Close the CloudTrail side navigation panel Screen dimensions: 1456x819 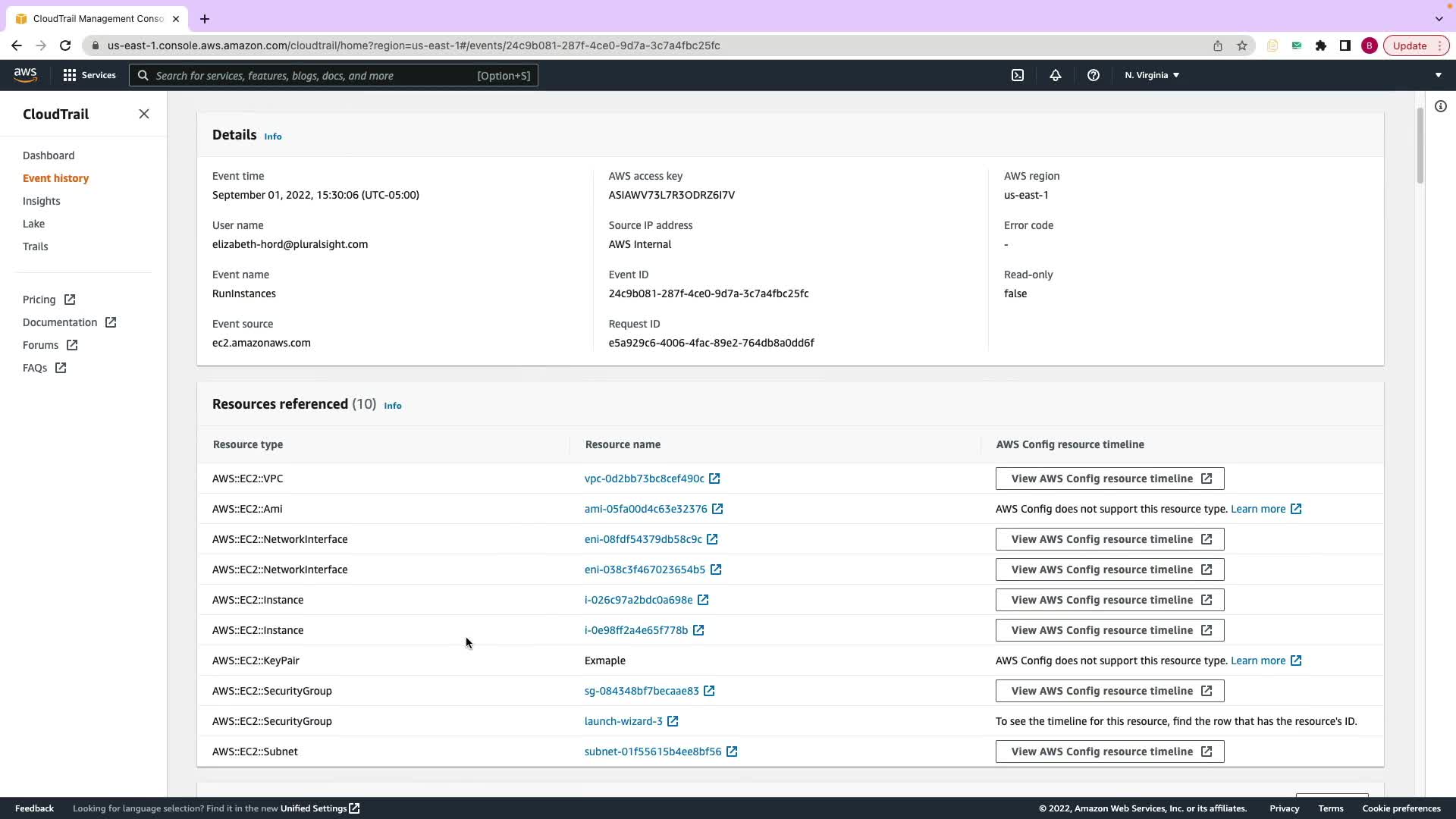coord(144,114)
